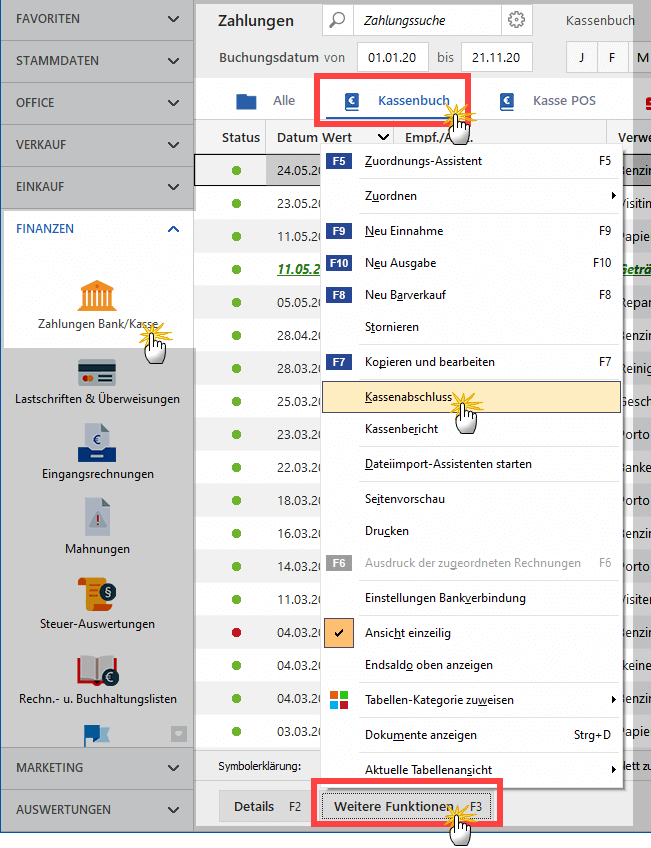The height and width of the screenshot is (848, 651).
Task: Choose Kassenabschluss from context menu
Action: 407,397
